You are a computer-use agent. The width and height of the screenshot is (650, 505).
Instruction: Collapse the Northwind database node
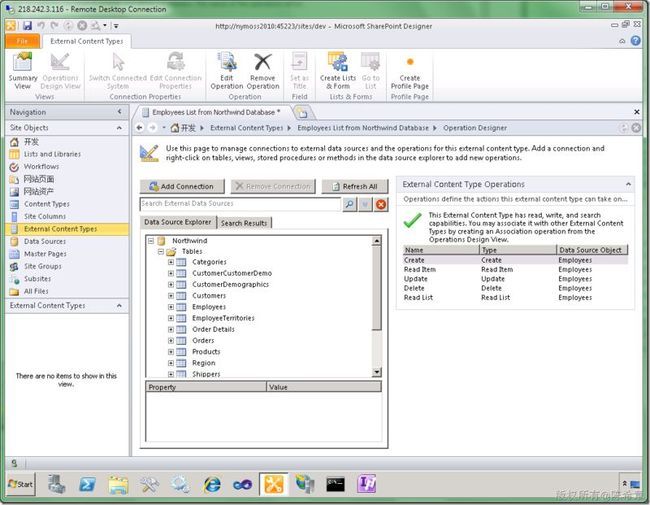pos(151,240)
